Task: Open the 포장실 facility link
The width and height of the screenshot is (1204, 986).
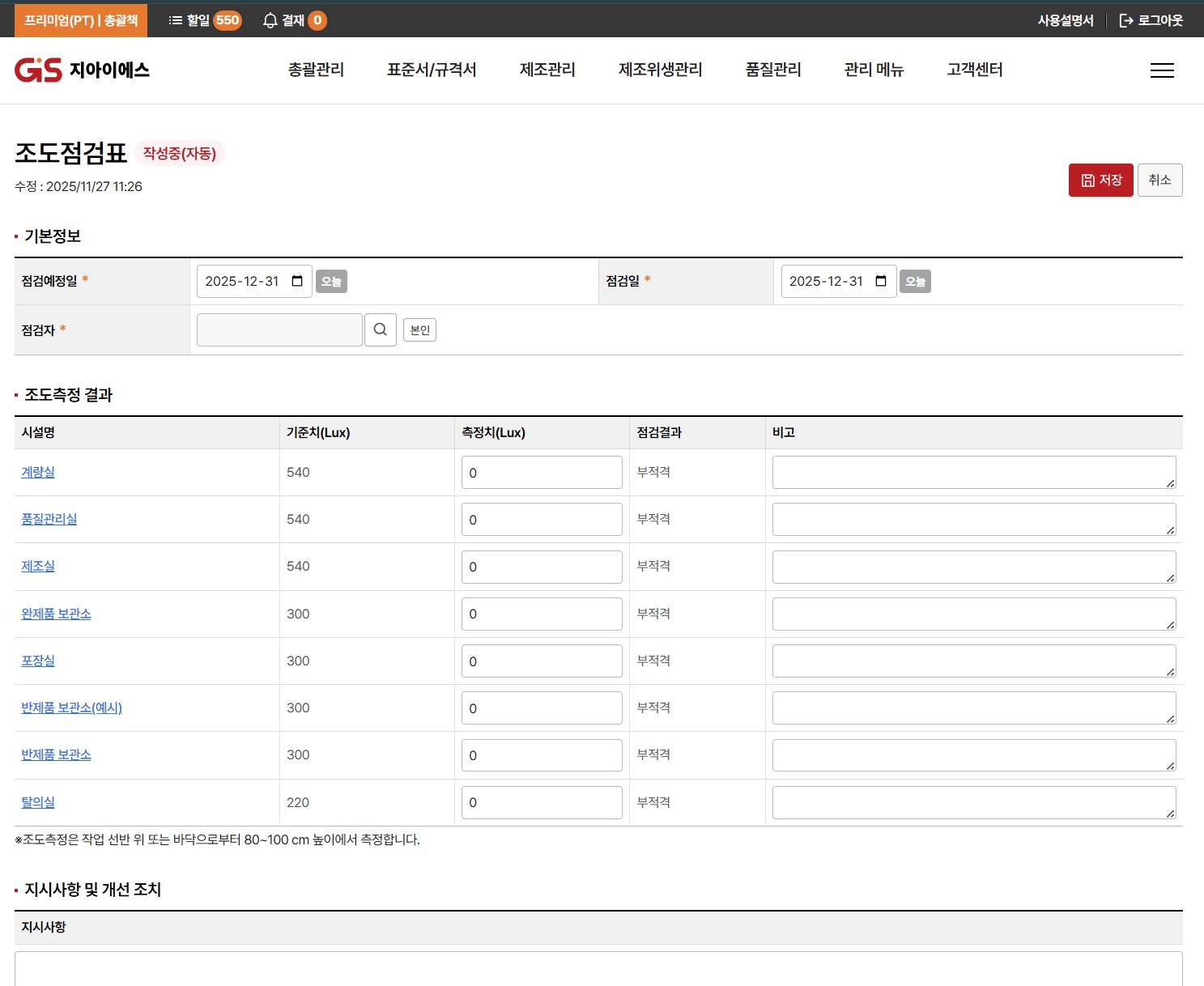Action: click(38, 661)
